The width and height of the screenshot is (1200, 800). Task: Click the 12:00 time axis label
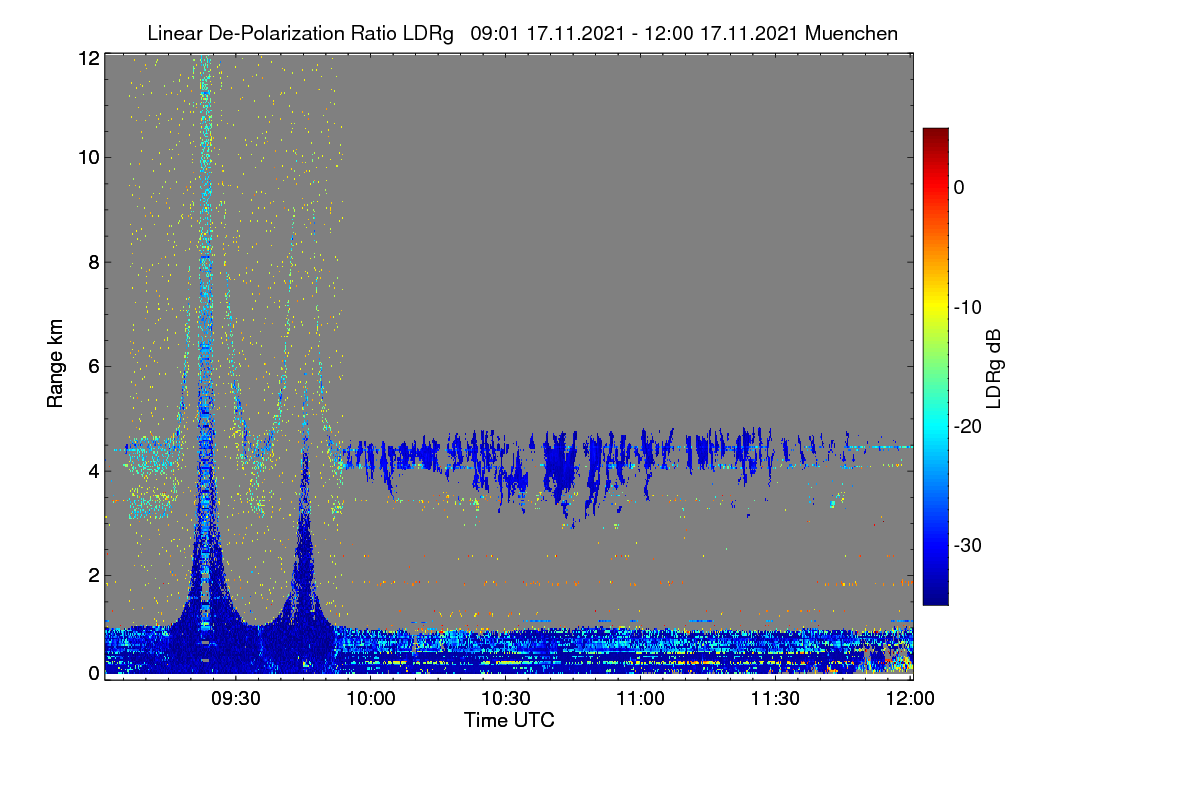tap(910, 698)
